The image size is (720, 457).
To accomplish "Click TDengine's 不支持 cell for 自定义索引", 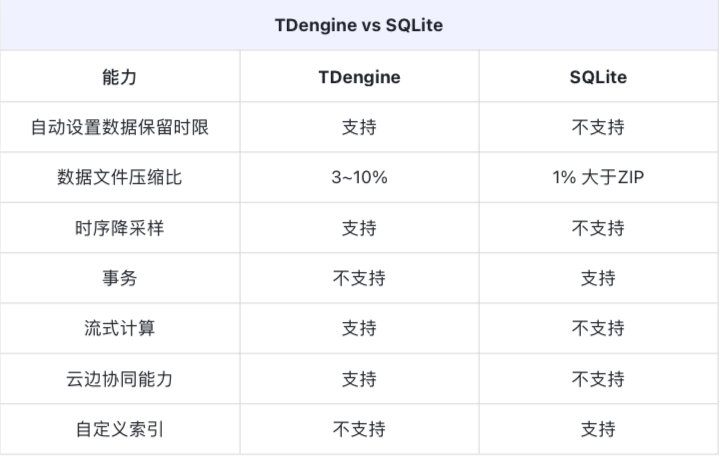I will (359, 430).
